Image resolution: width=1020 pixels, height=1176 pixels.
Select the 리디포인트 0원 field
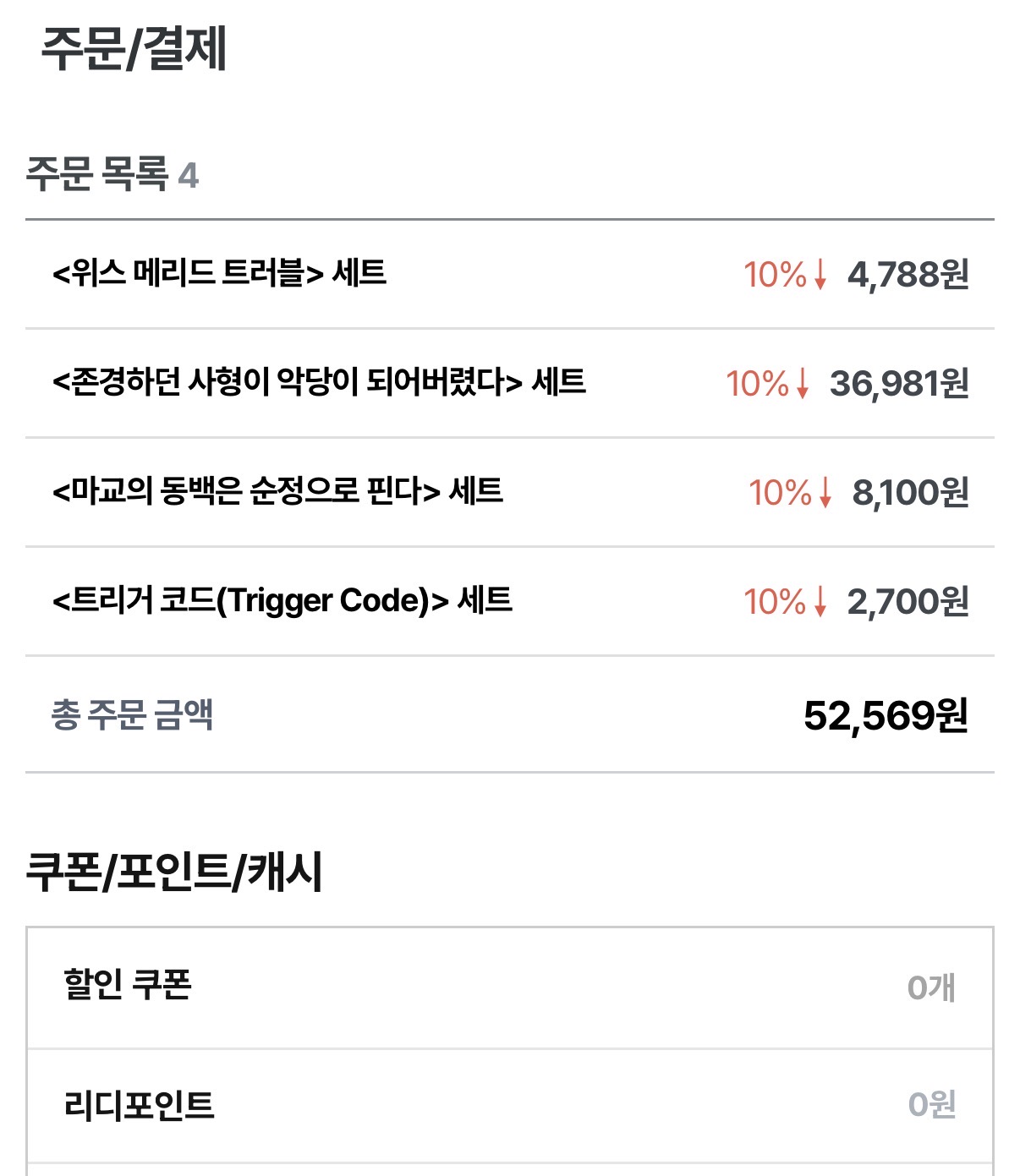pyautogui.click(x=931, y=1104)
